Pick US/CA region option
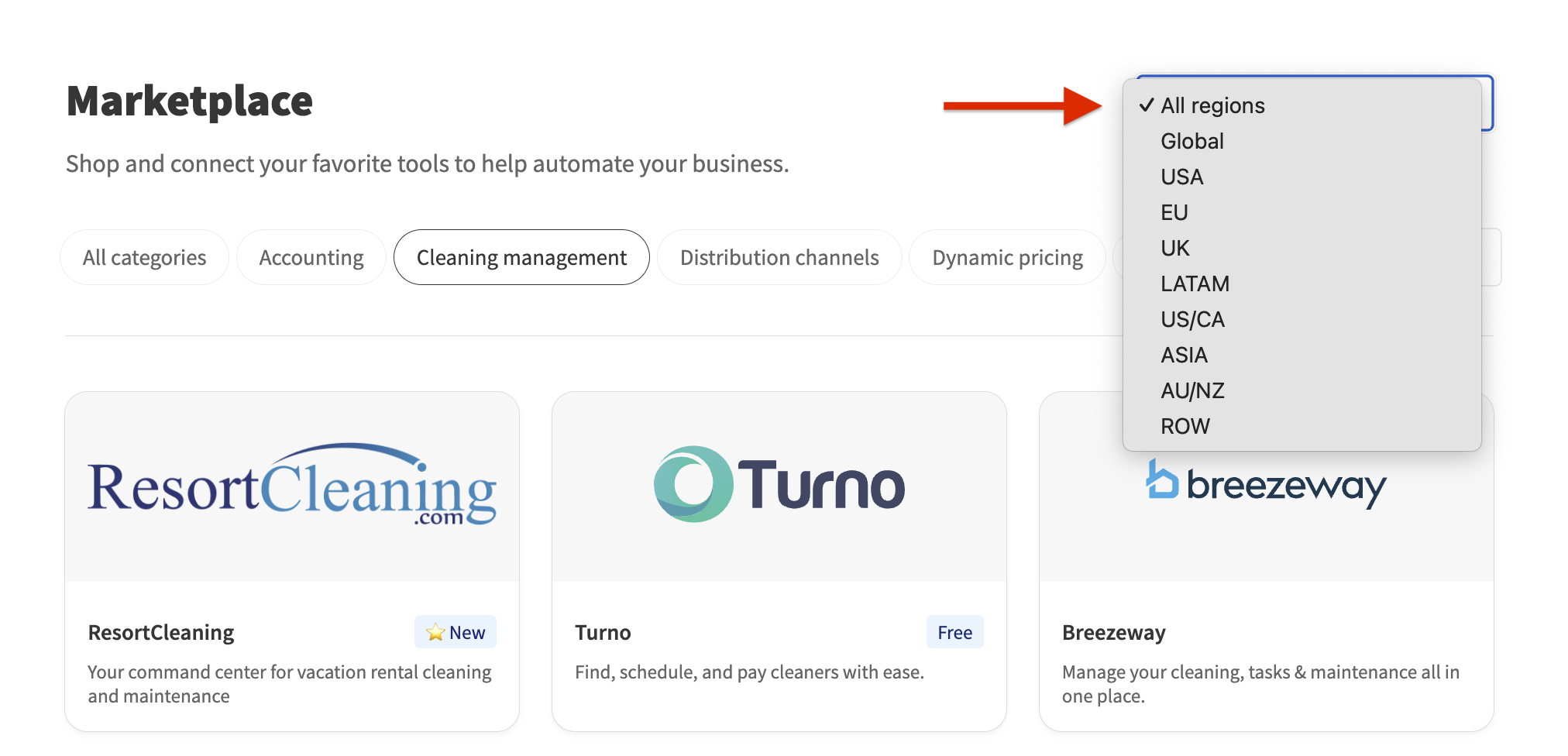This screenshot has height=756, width=1568. 1192,319
